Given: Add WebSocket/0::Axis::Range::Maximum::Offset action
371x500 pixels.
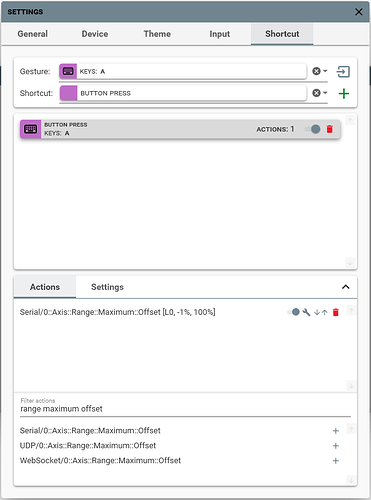Looking at the screenshot, I should 336,461.
